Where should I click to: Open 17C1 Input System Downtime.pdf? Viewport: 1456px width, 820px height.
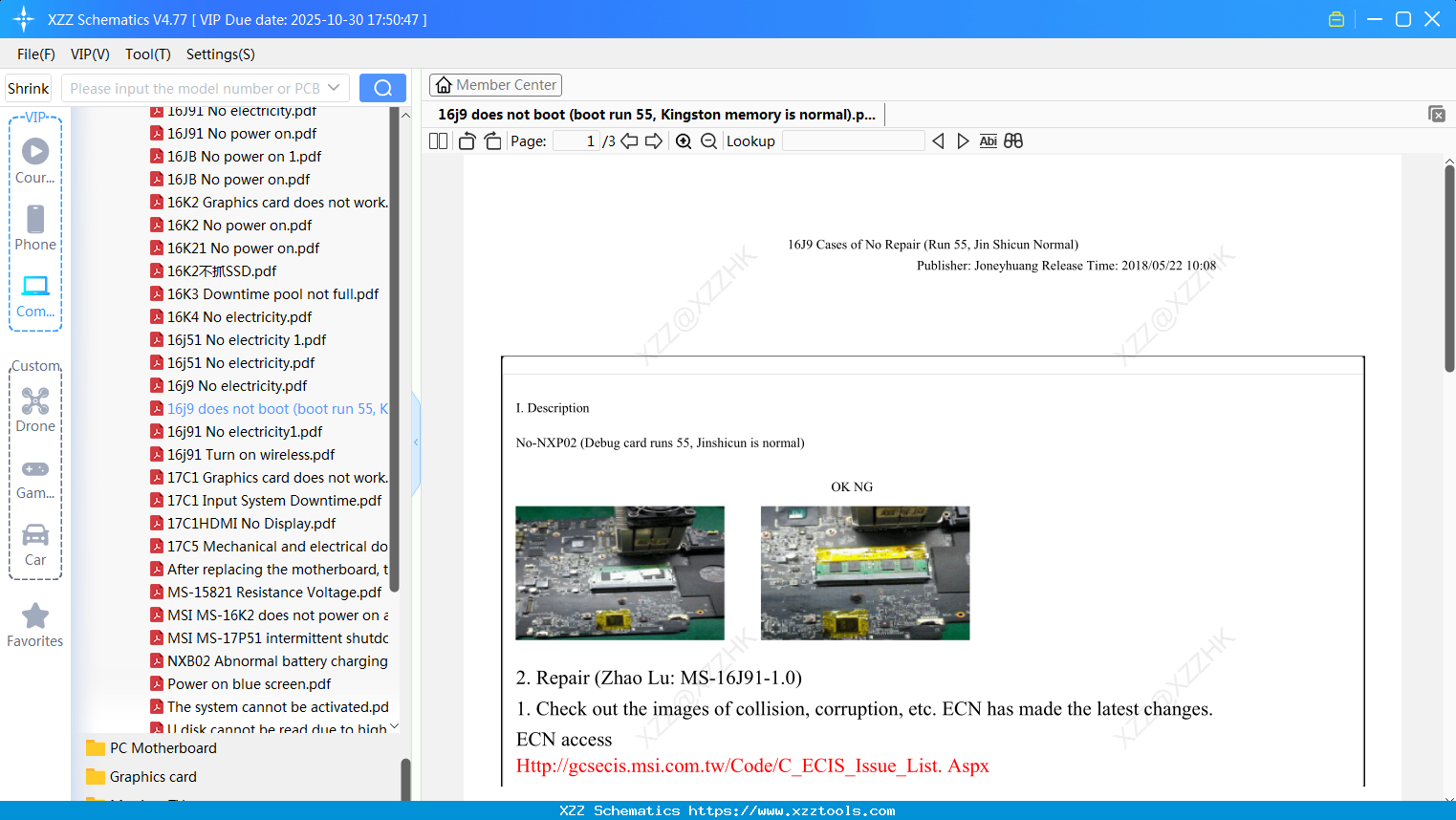tap(266, 501)
